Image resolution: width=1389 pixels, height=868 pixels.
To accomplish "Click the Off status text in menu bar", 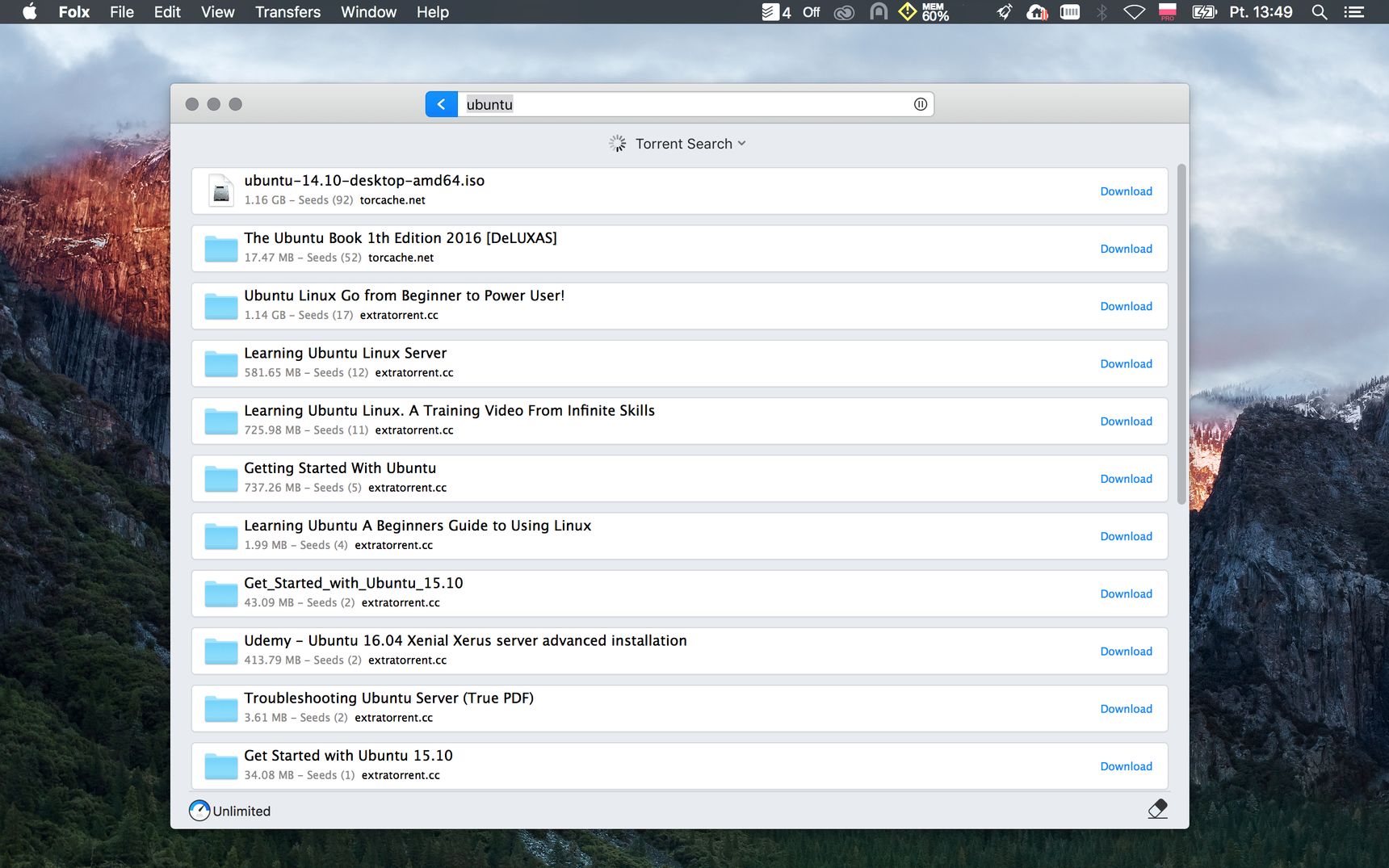I will tap(811, 12).
